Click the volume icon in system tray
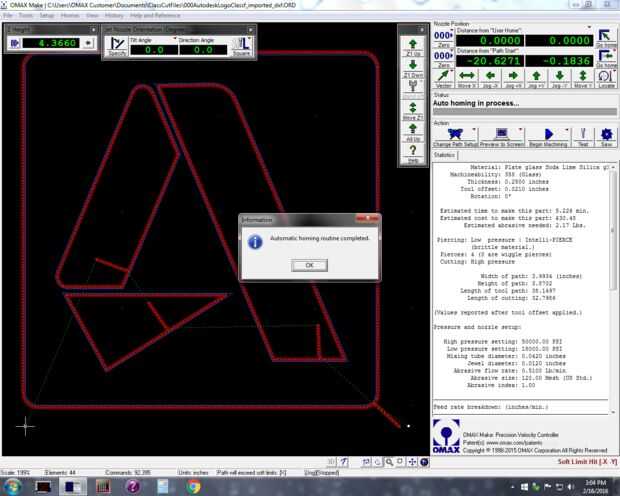Viewport: 620px width, 496px height. tap(571, 487)
